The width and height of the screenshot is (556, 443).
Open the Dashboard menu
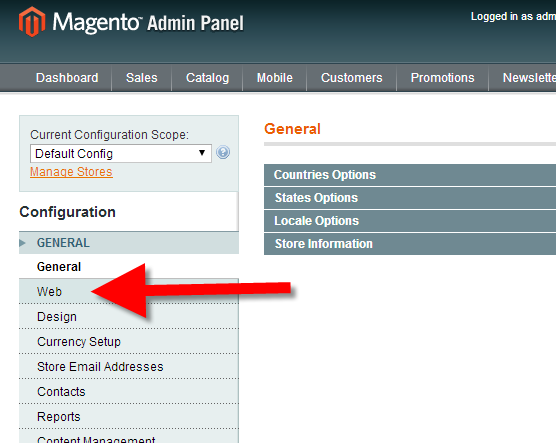point(67,78)
